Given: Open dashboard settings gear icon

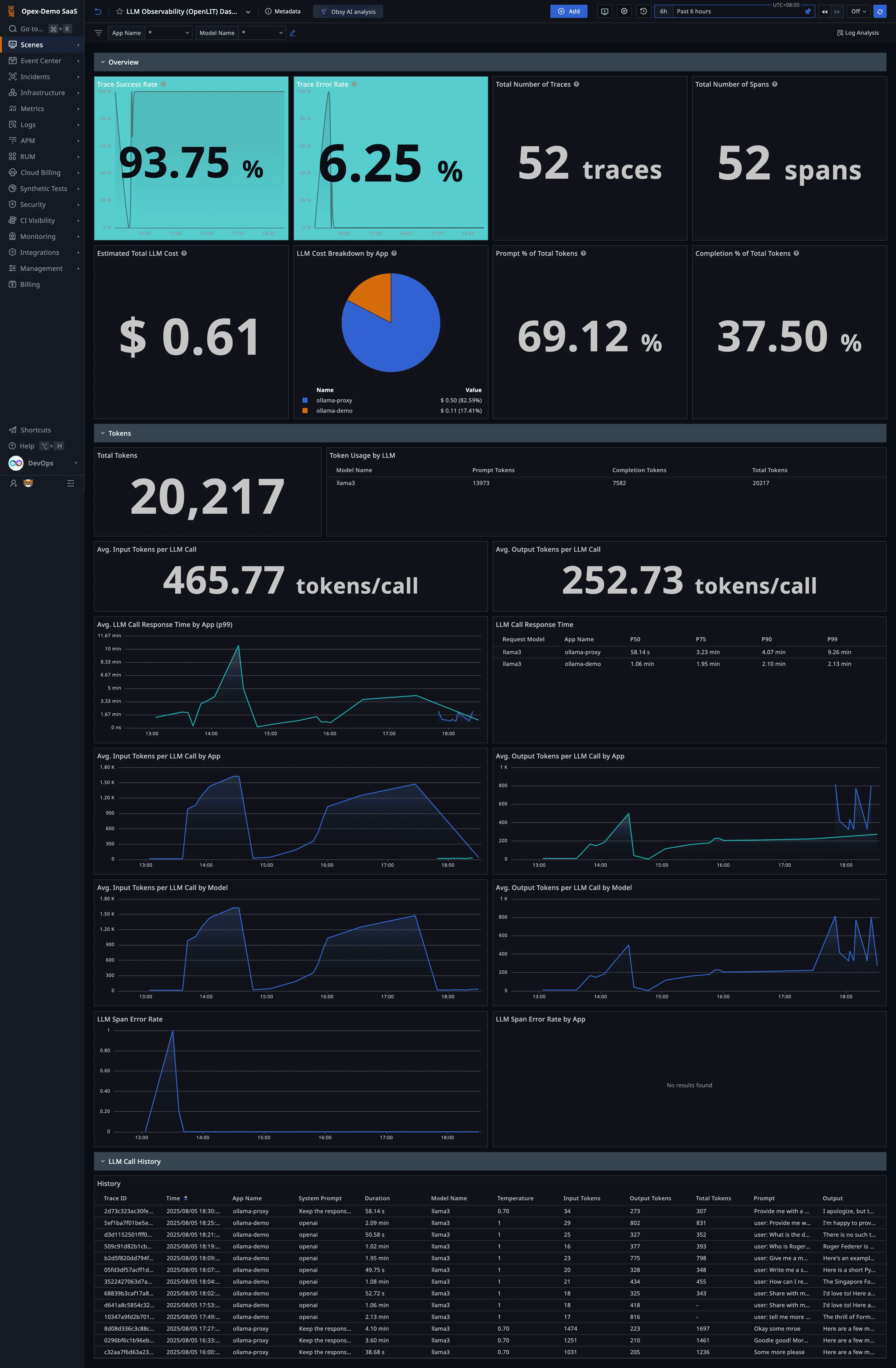Looking at the screenshot, I should tap(624, 12).
